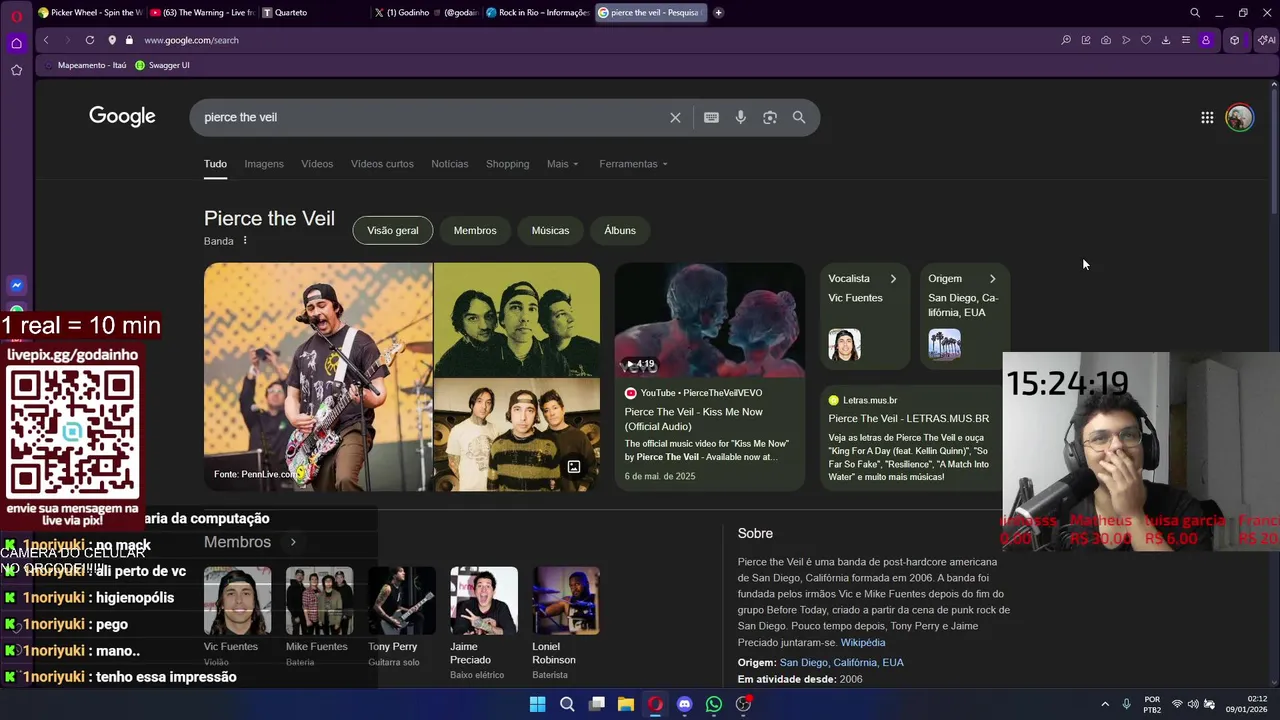The width and height of the screenshot is (1280, 720).
Task: Expand the Vocalista card arrow
Action: pos(893,279)
